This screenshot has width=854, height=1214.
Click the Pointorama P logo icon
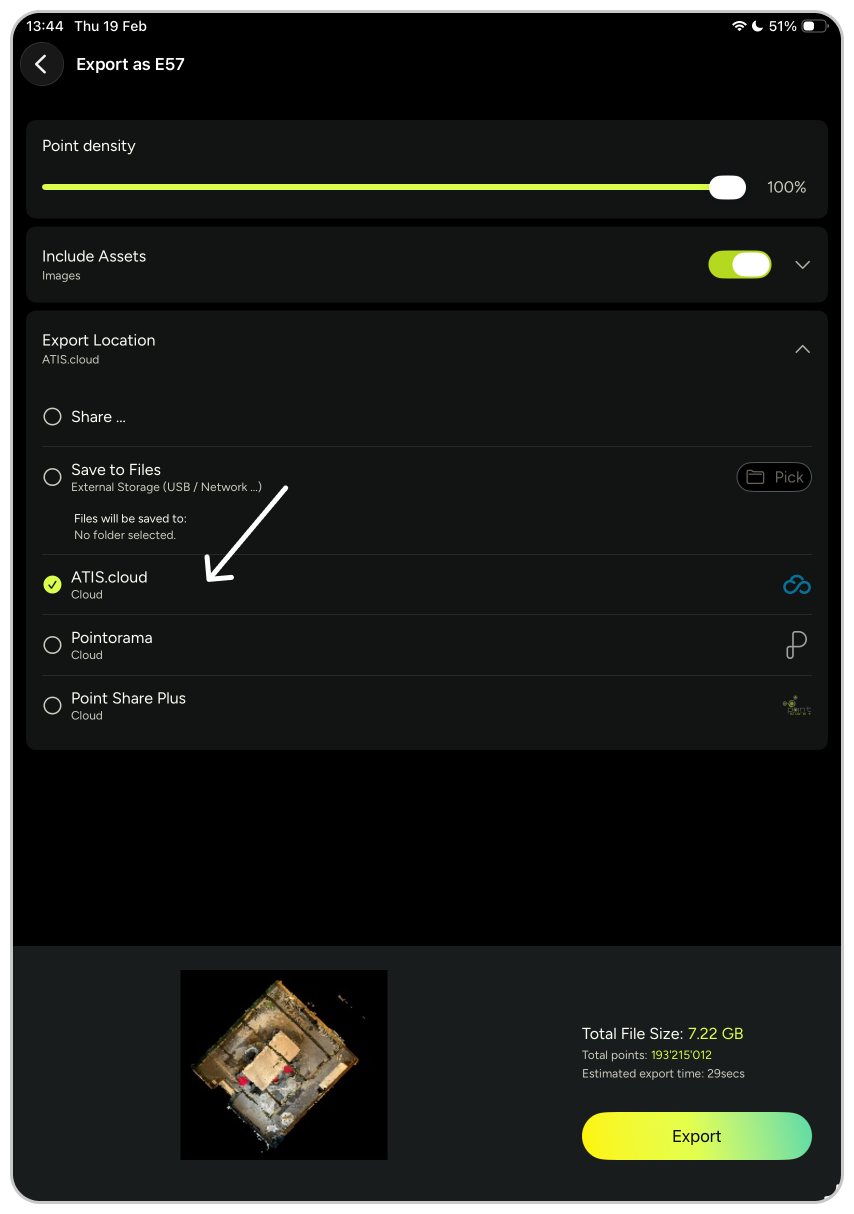(x=796, y=645)
